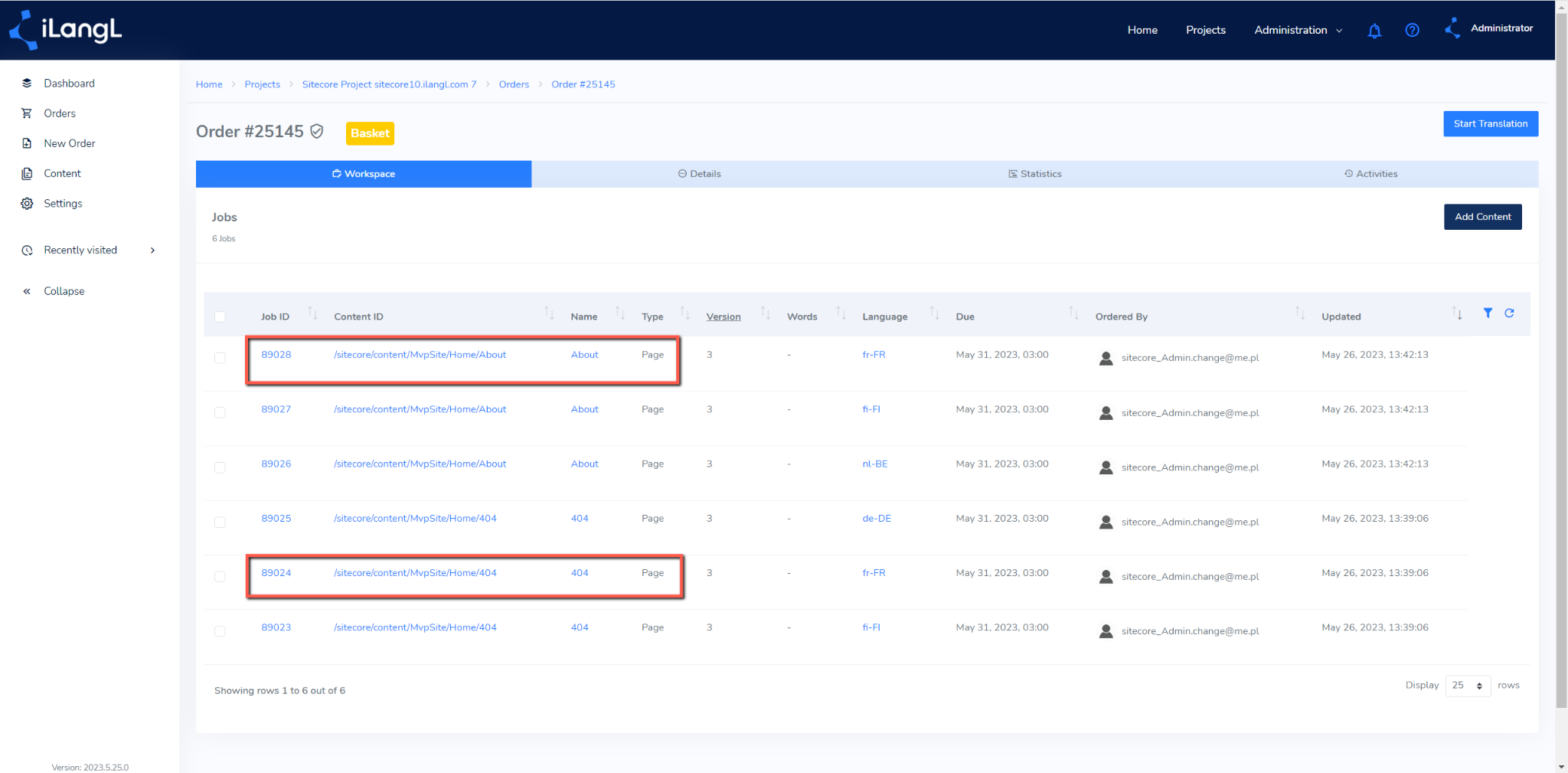
Task: Click the New Order icon in sidebar
Action: tap(27, 143)
